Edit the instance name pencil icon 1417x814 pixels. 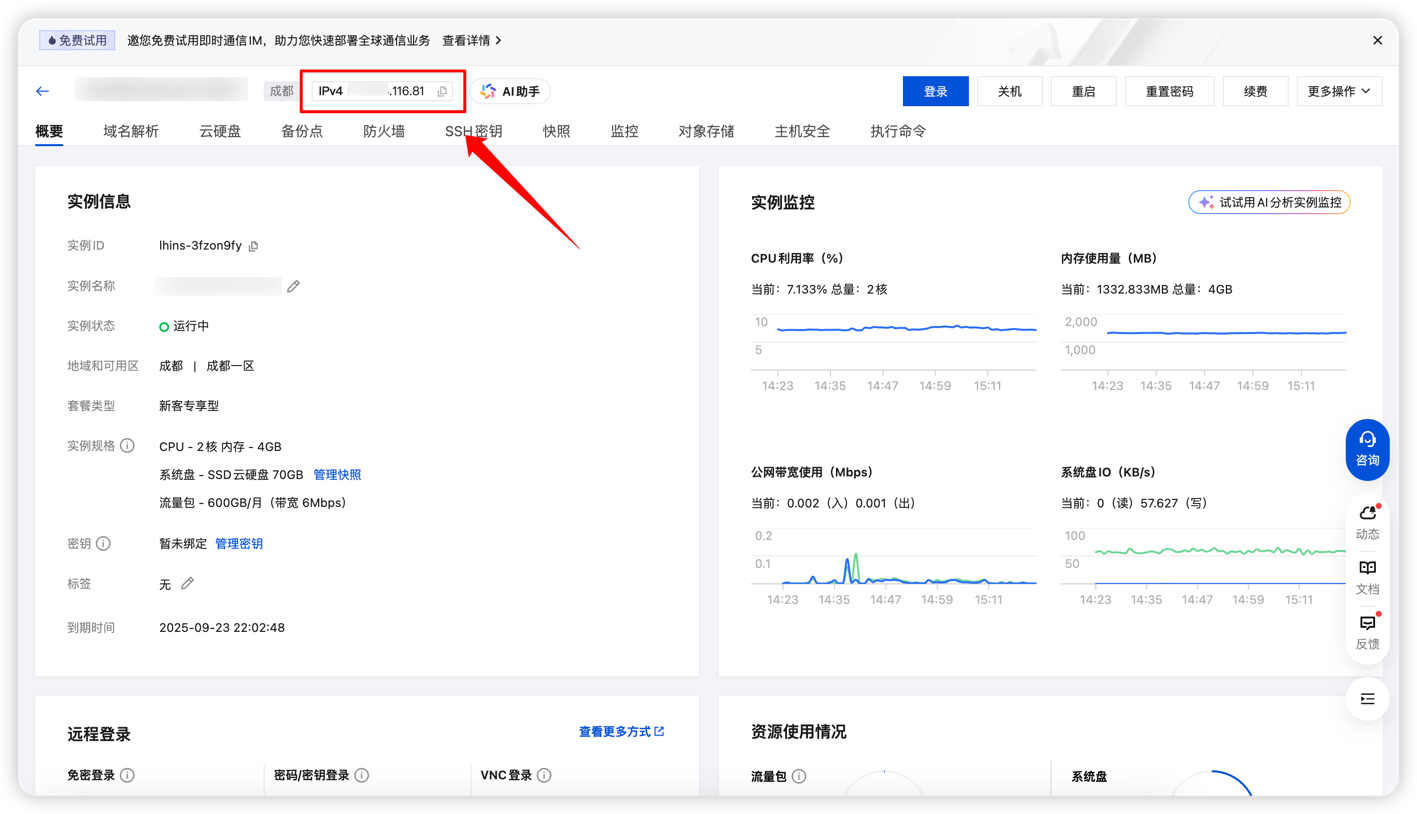(293, 286)
